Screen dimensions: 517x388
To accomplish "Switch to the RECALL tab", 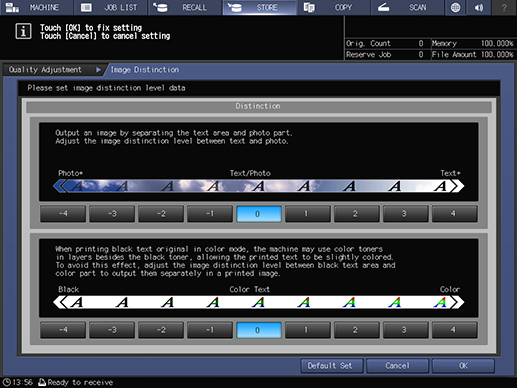I will [x=185, y=7].
